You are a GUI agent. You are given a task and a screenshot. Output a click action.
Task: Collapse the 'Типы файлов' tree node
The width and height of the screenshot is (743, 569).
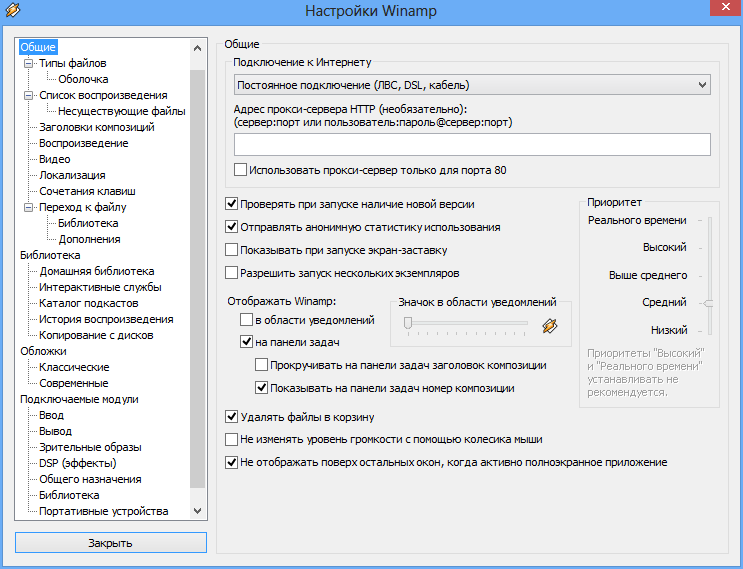coord(28,63)
